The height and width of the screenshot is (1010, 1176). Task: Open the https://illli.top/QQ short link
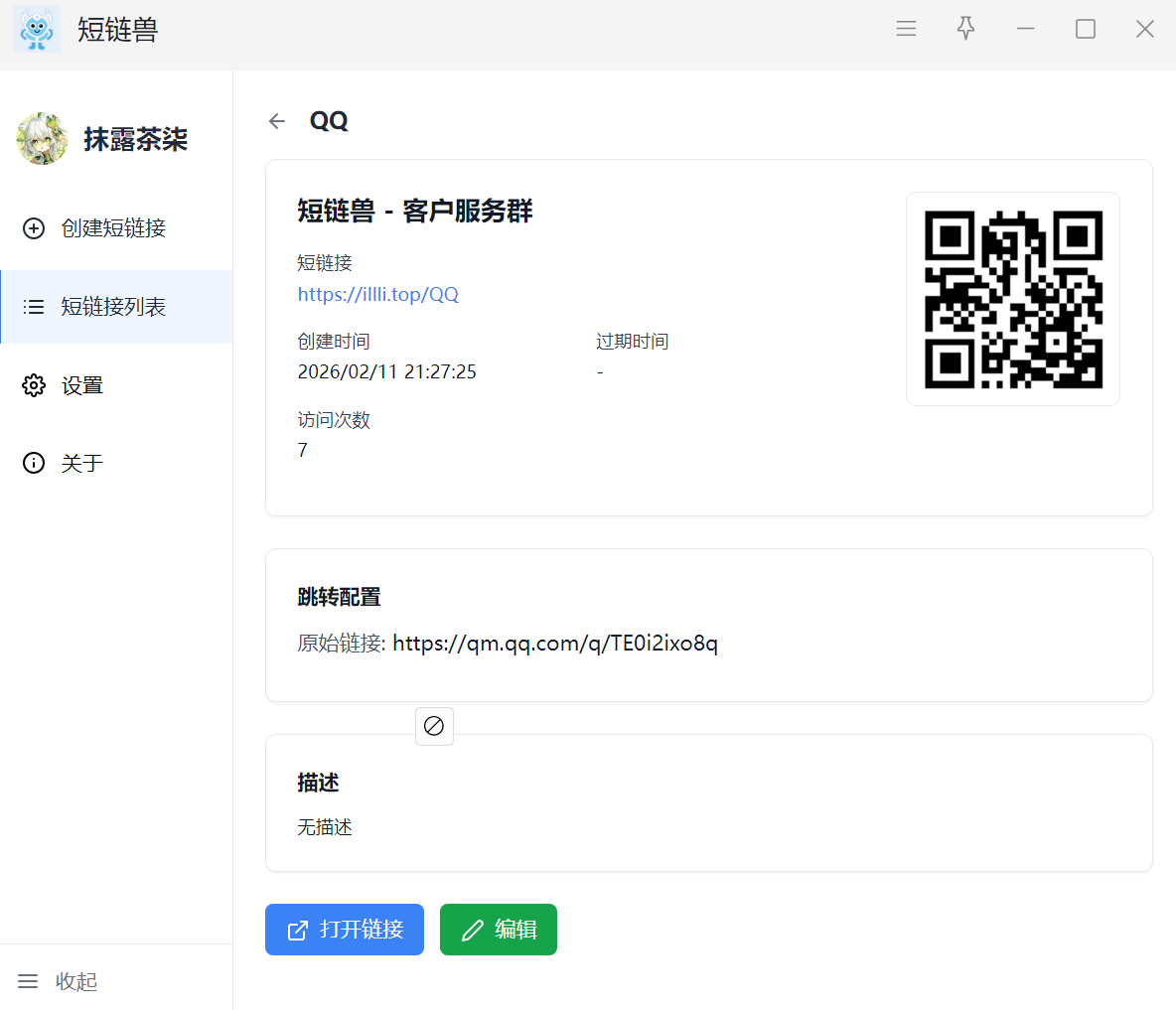coord(378,294)
